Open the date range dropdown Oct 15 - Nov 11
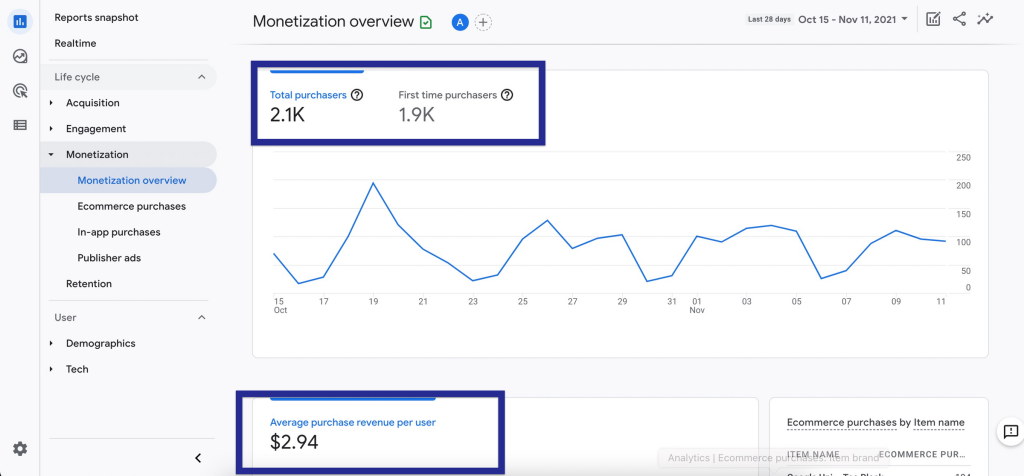 852,19
